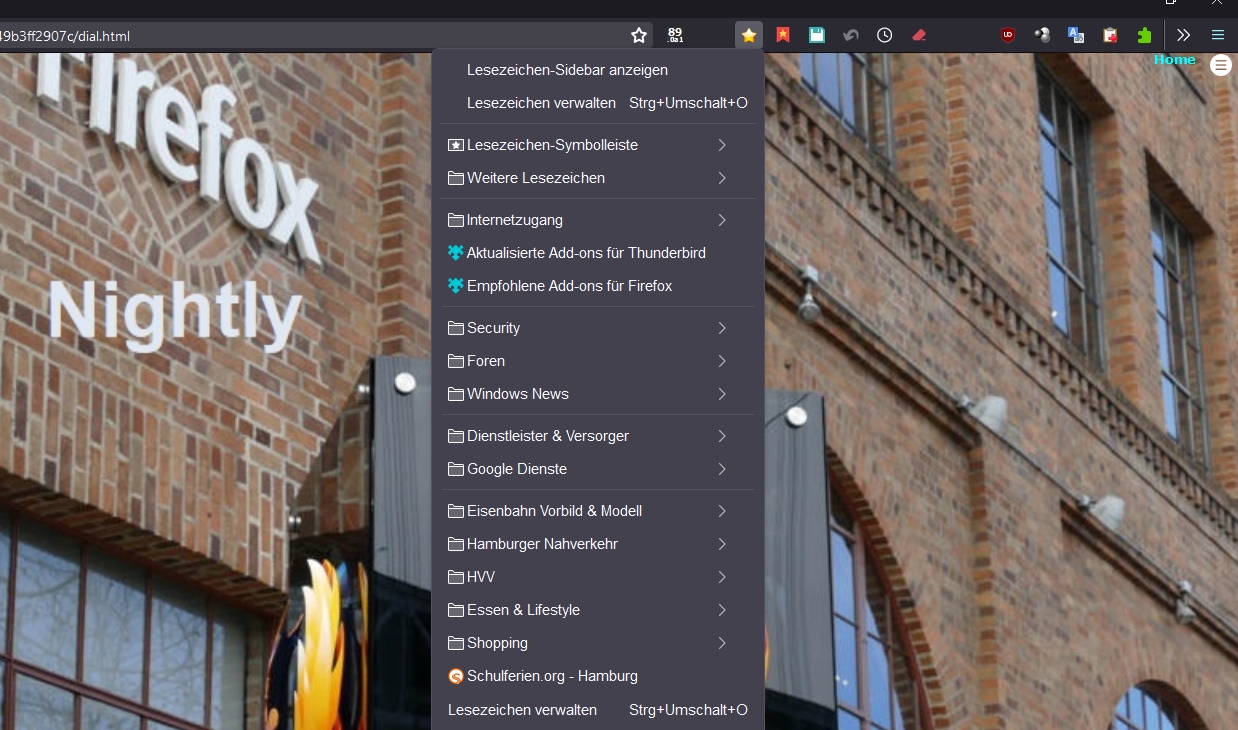Expand the Foren submenu arrow
The height and width of the screenshot is (730, 1238).
coord(722,361)
